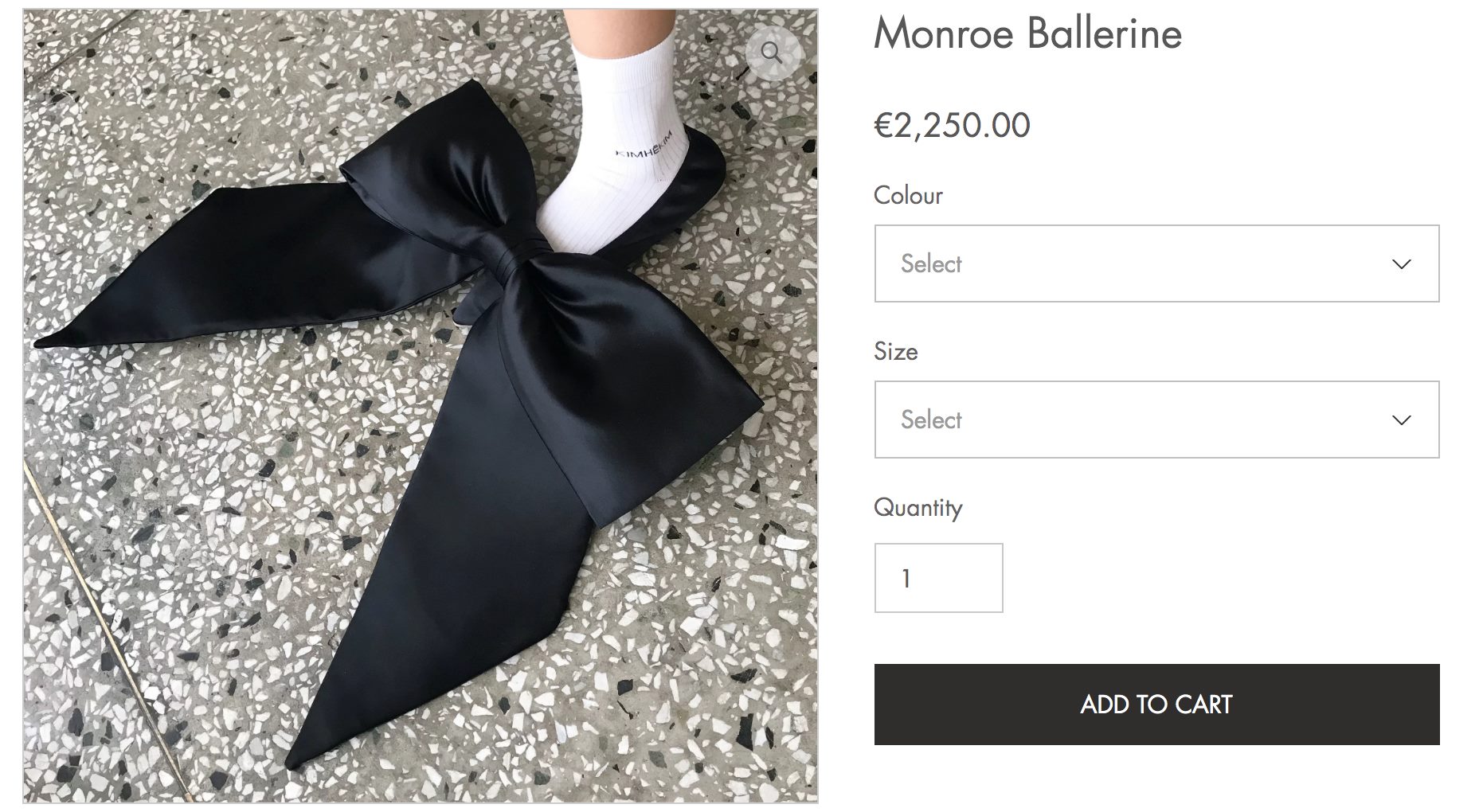Click the magnifier zoom icon on product image
Screen dimensions: 1483x812
coord(771,53)
